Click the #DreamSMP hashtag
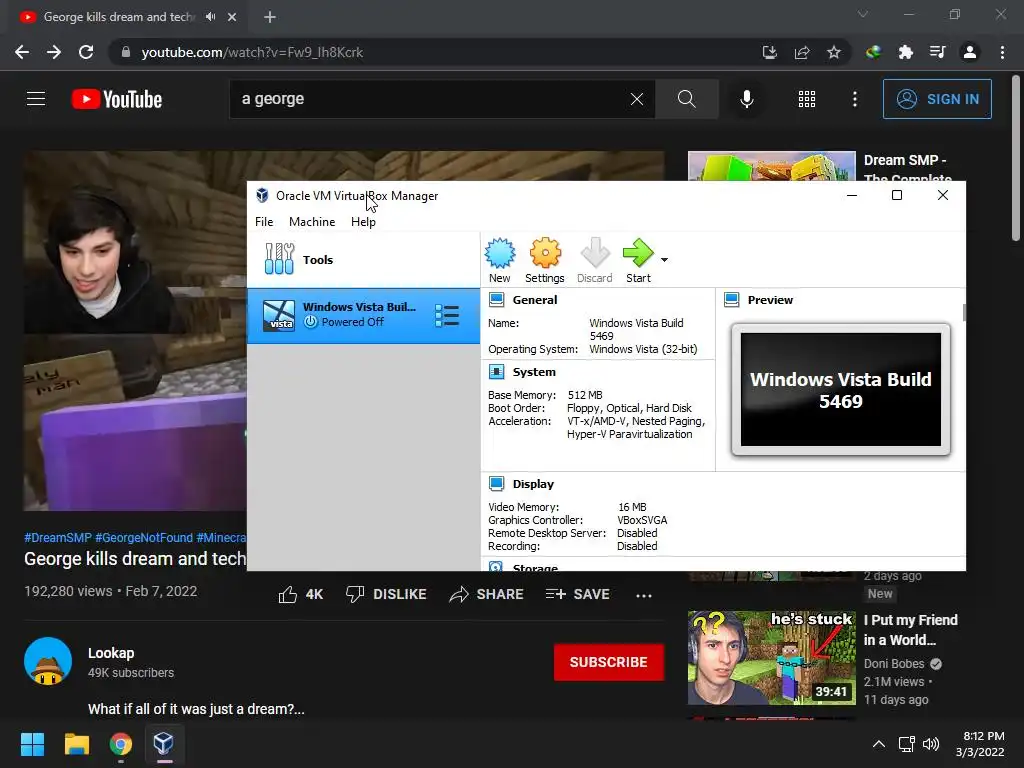1024x768 pixels. (58, 537)
